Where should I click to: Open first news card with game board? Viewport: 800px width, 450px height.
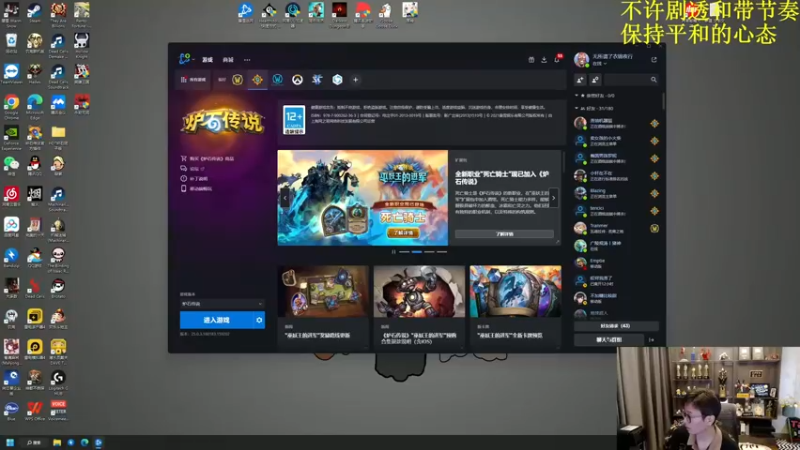323,306
